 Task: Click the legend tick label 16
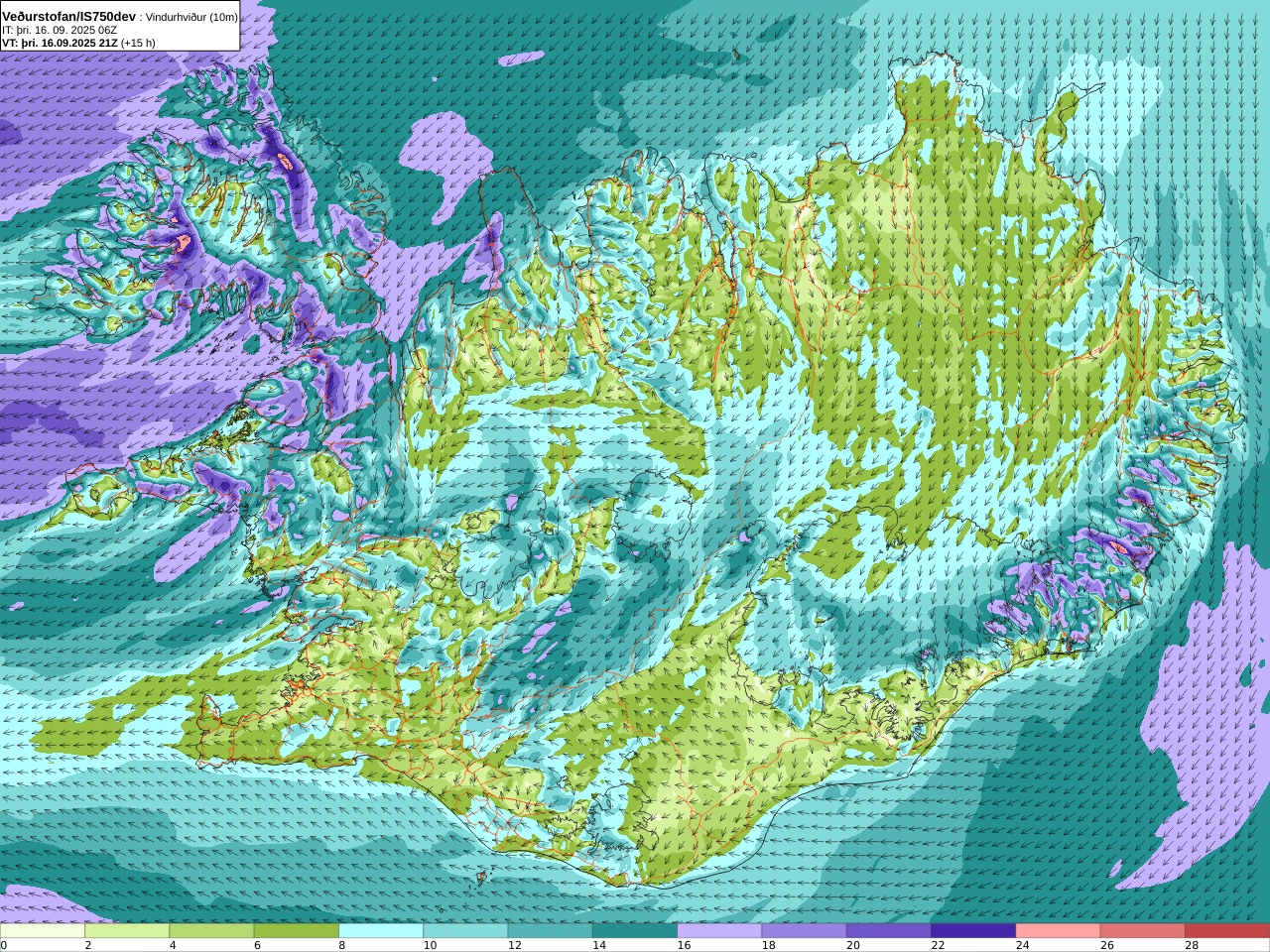pyautogui.click(x=684, y=945)
